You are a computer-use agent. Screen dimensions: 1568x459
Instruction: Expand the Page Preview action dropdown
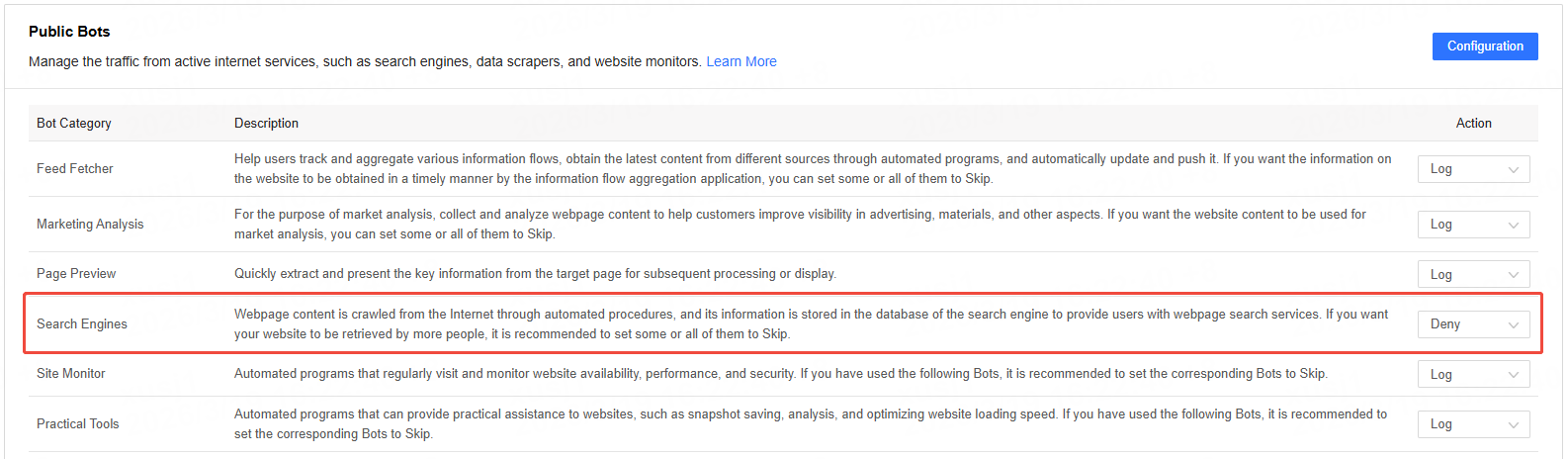tap(1473, 274)
